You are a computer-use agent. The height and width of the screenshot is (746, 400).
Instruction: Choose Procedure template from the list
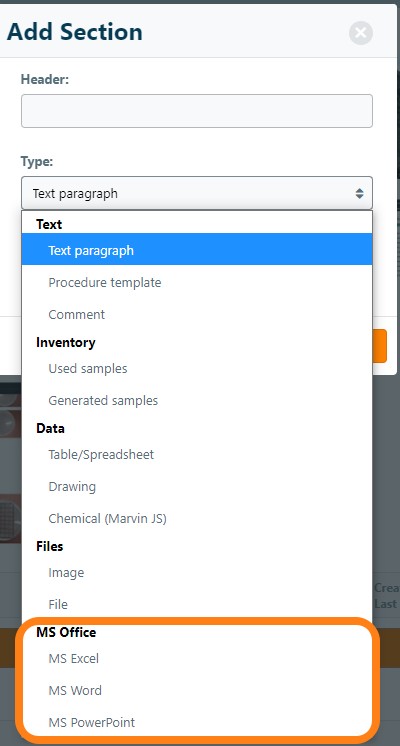click(x=197, y=283)
